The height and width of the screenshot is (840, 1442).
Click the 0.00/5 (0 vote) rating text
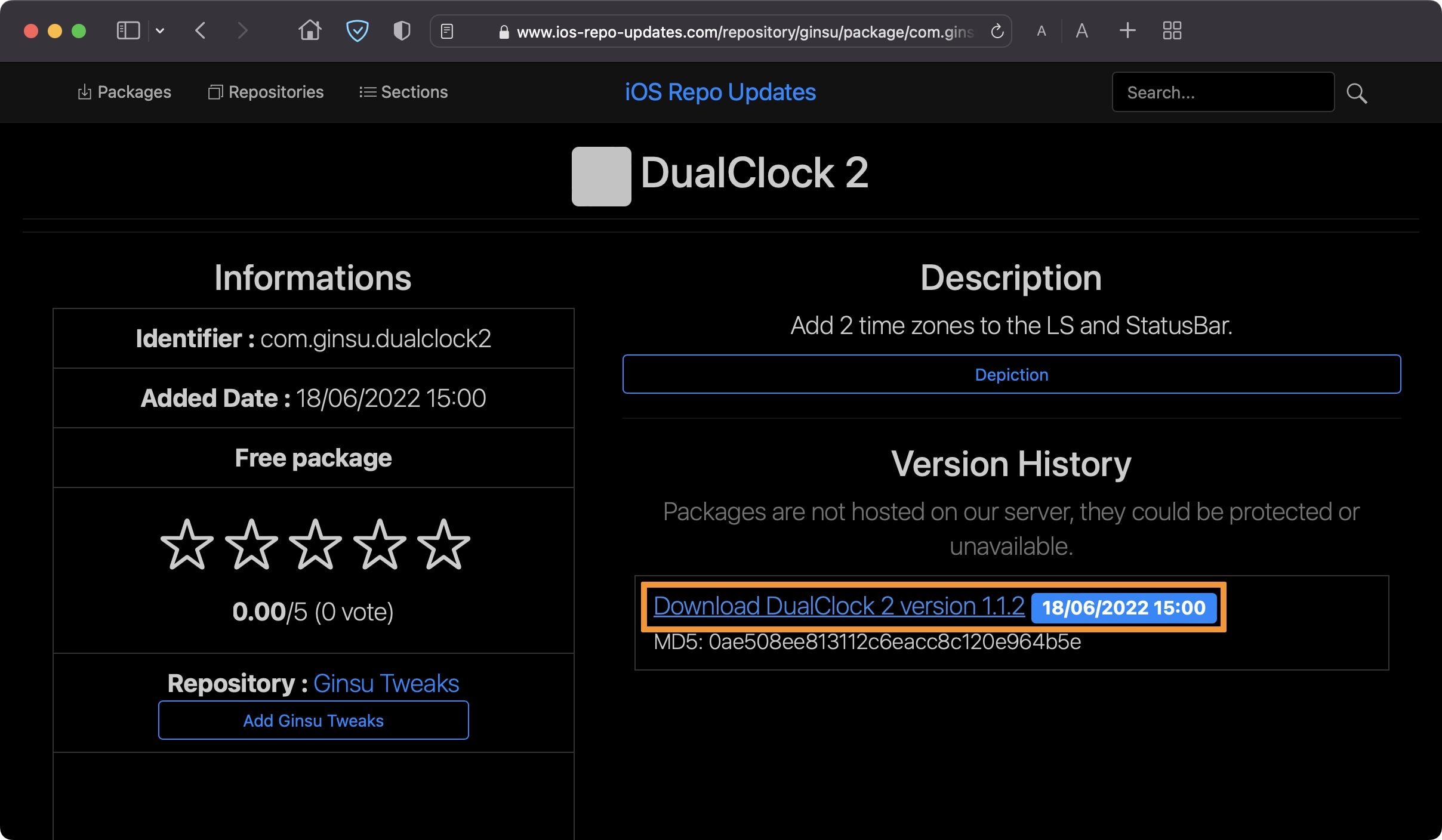(x=313, y=612)
